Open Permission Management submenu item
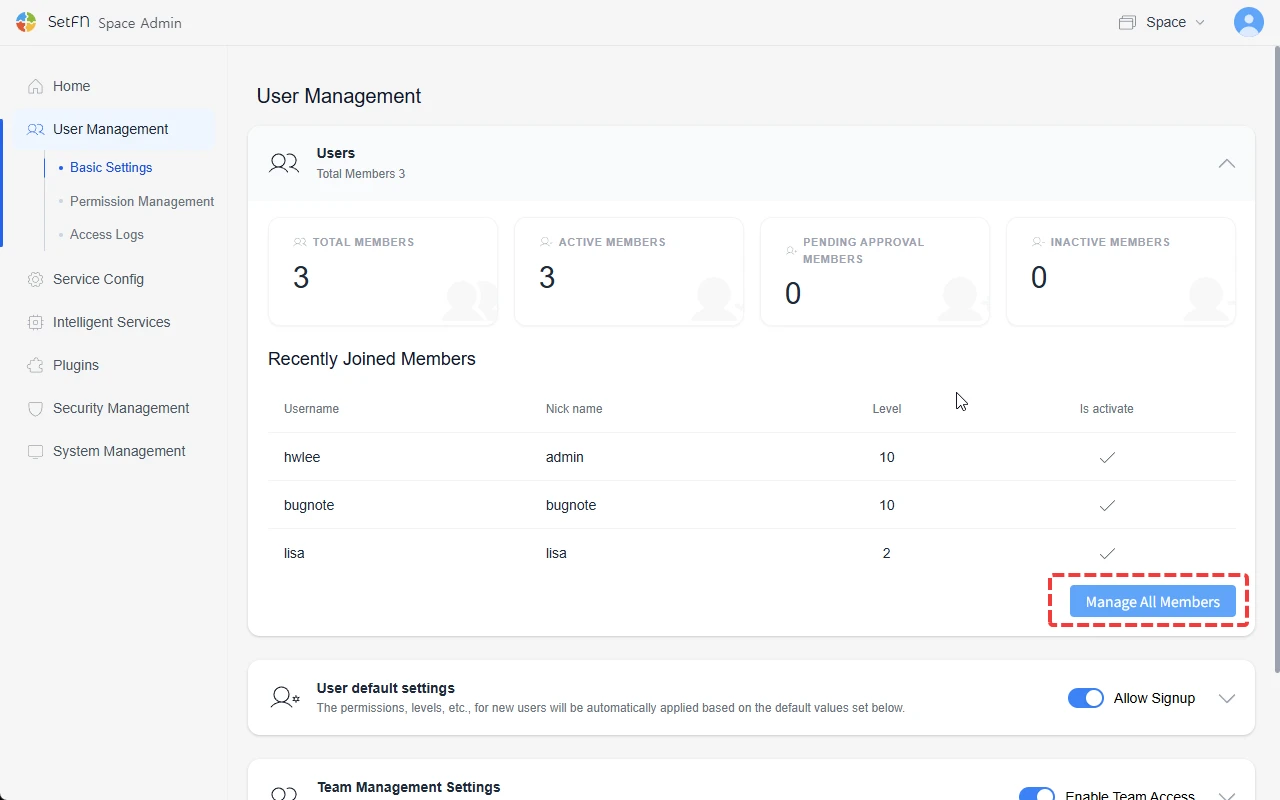This screenshot has width=1280, height=800. coord(142,201)
